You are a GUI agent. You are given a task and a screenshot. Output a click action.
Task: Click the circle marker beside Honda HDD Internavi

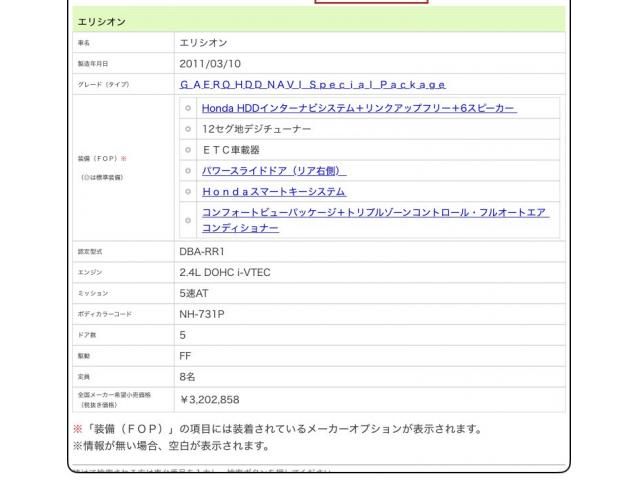[x=188, y=108]
